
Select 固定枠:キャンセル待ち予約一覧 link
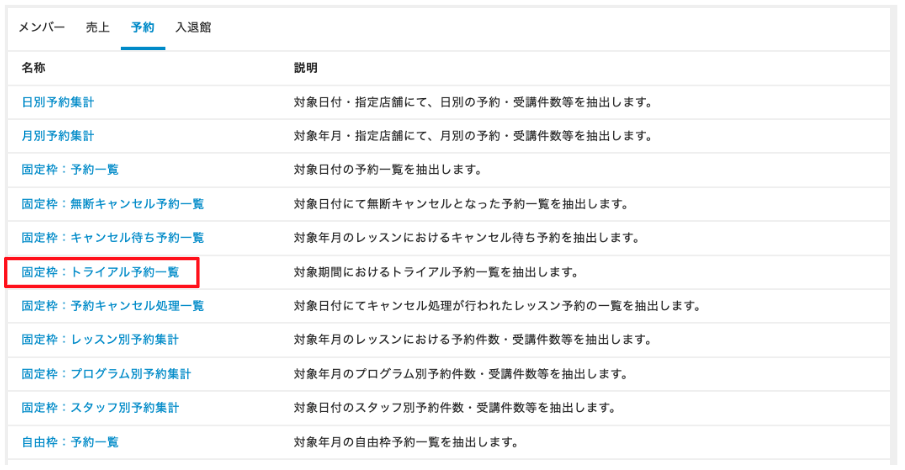tap(113, 238)
